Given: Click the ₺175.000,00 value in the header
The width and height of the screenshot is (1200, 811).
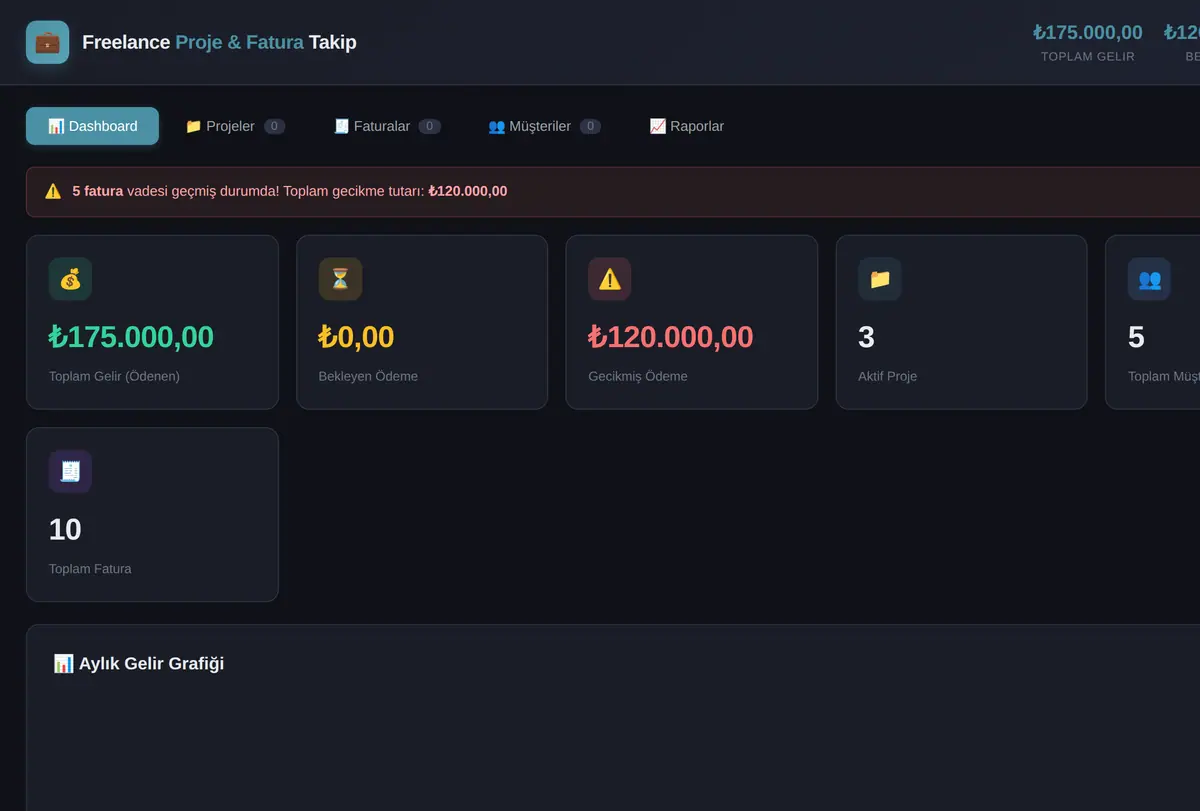Looking at the screenshot, I should click(1088, 33).
